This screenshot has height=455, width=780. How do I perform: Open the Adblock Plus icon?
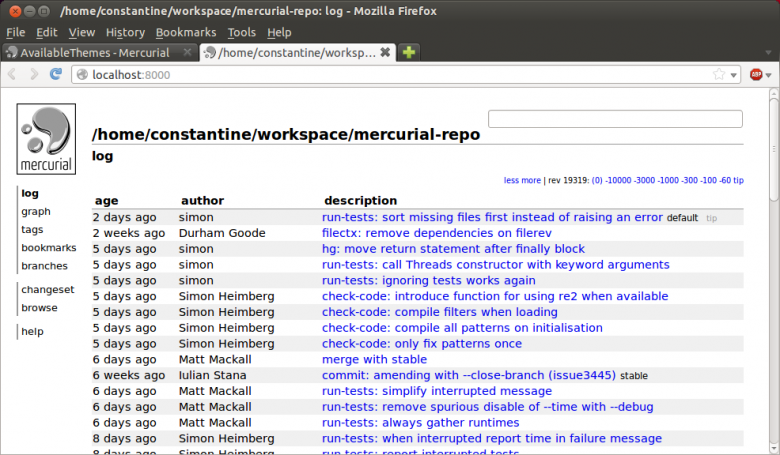(x=756, y=75)
